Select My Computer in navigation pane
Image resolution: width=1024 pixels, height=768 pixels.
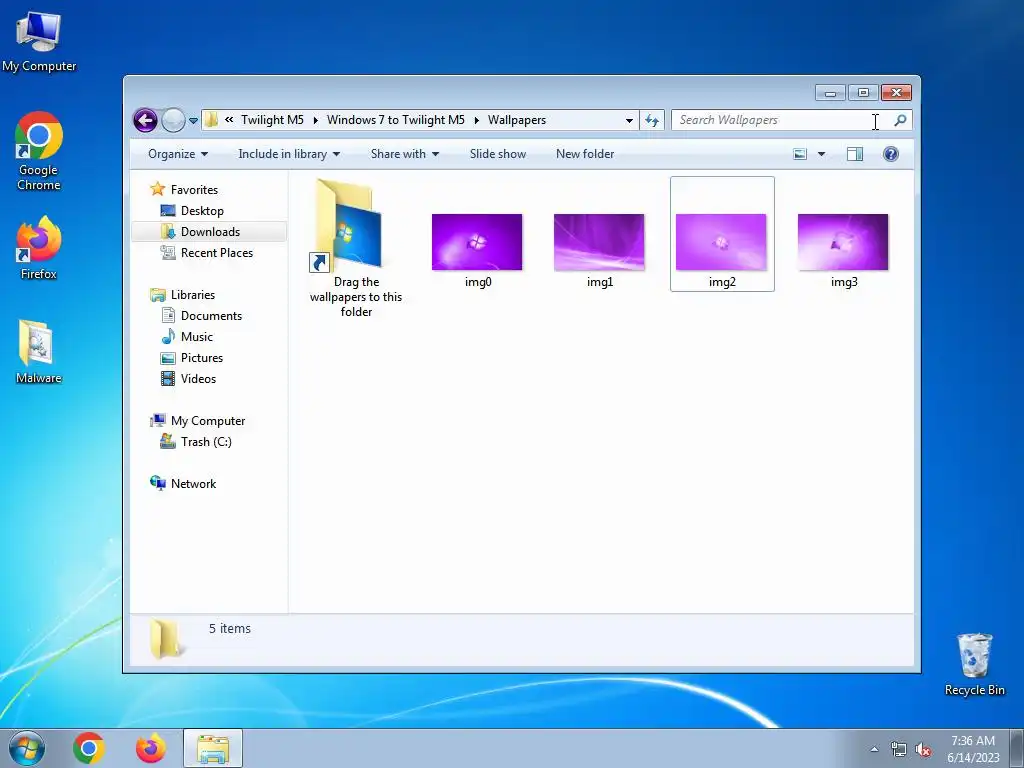pos(208,421)
